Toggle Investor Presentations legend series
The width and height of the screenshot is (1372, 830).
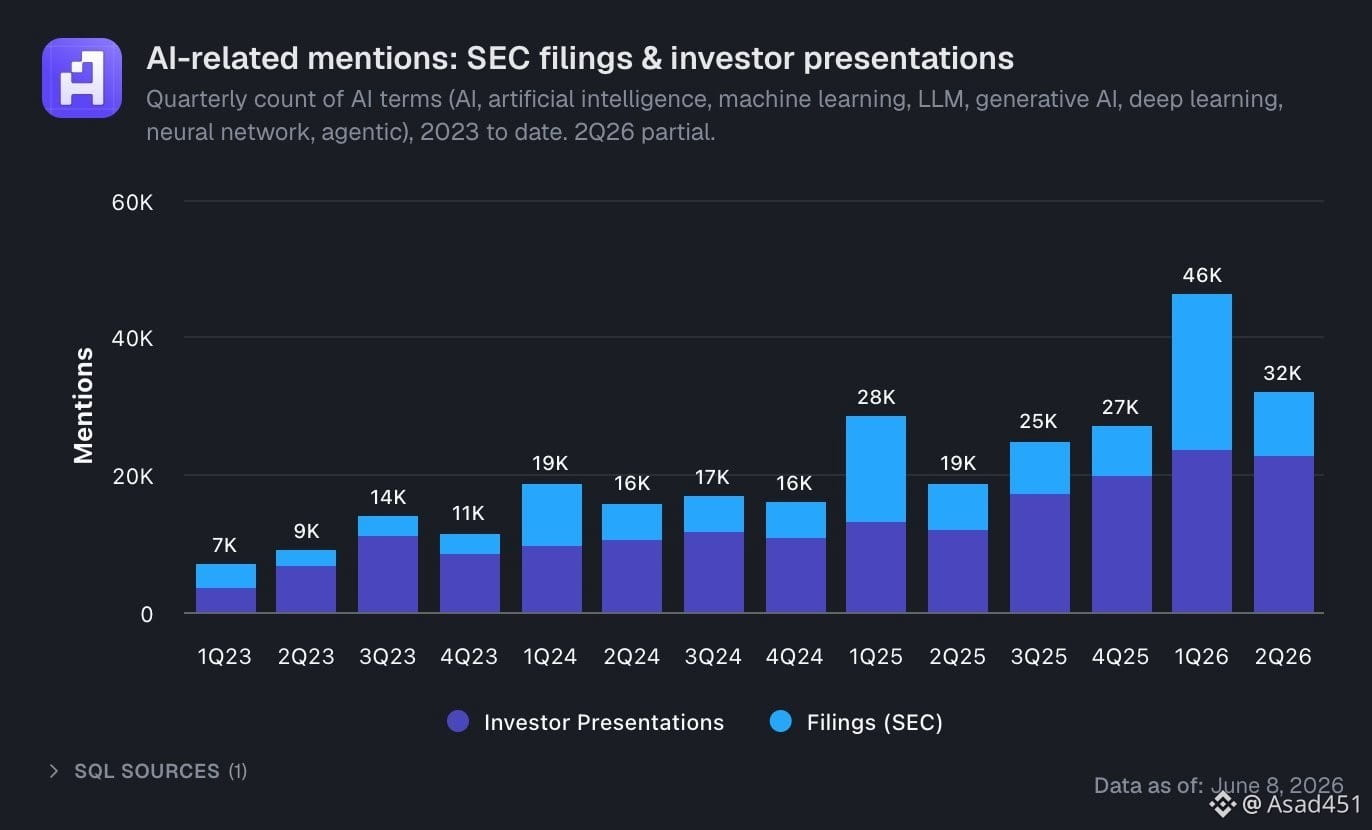pyautogui.click(x=586, y=722)
